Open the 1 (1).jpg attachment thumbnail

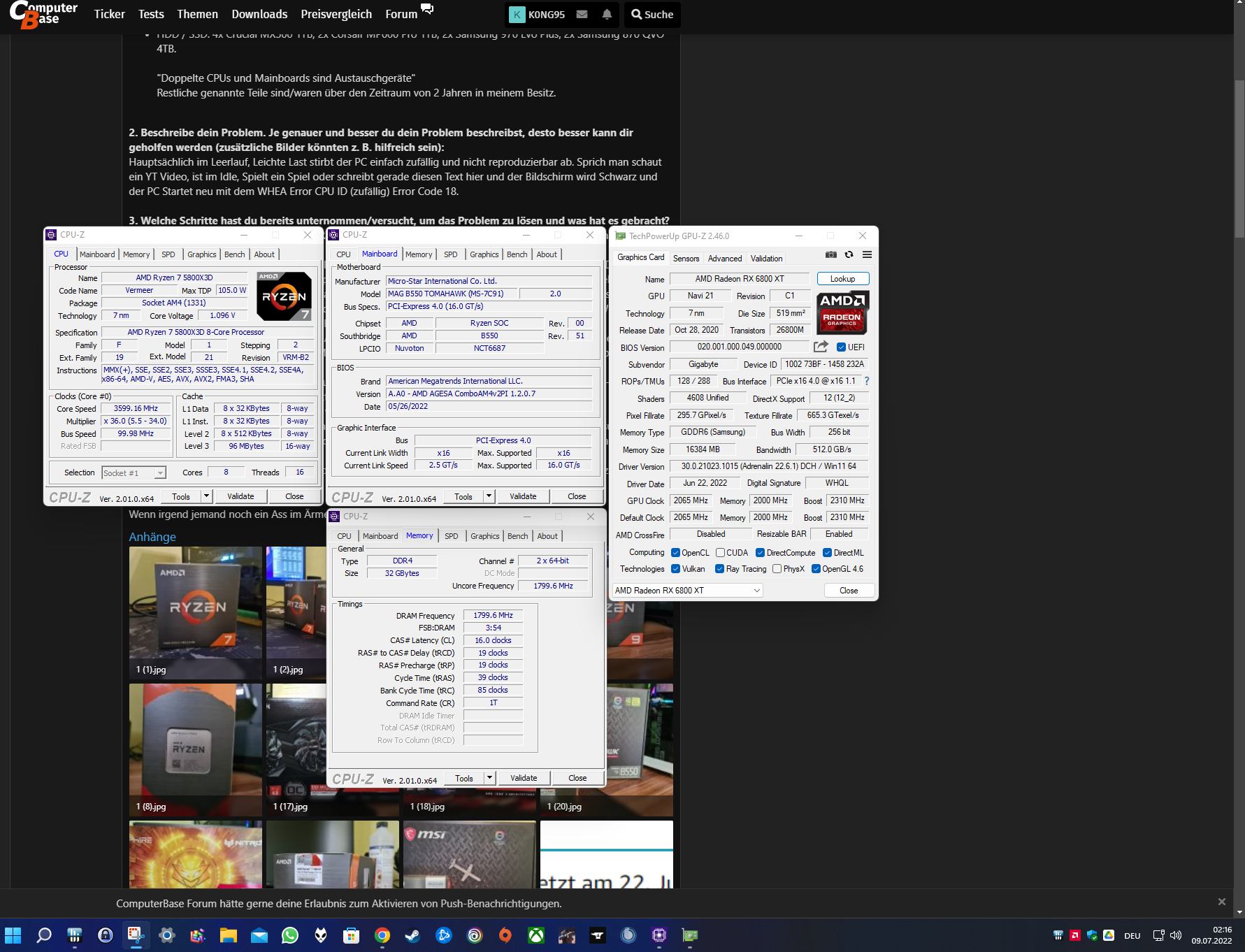[196, 612]
